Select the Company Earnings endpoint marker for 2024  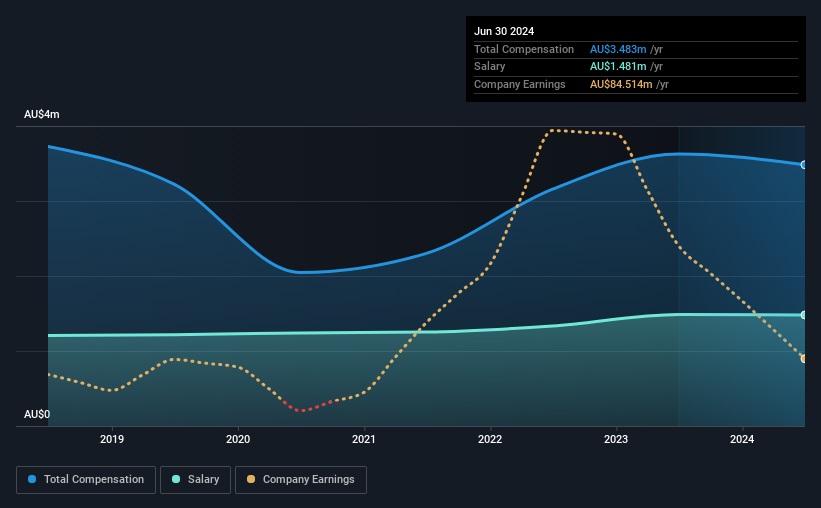(x=804, y=359)
